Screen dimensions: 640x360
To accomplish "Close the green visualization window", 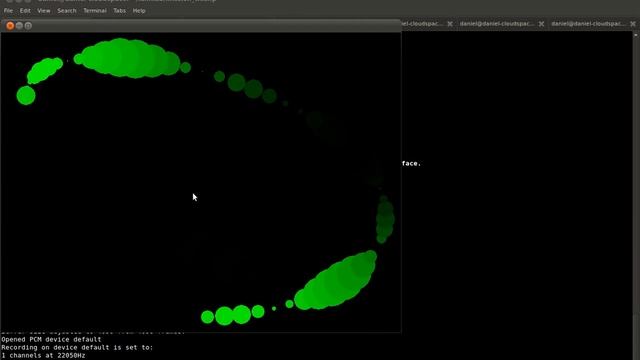I will [10, 26].
